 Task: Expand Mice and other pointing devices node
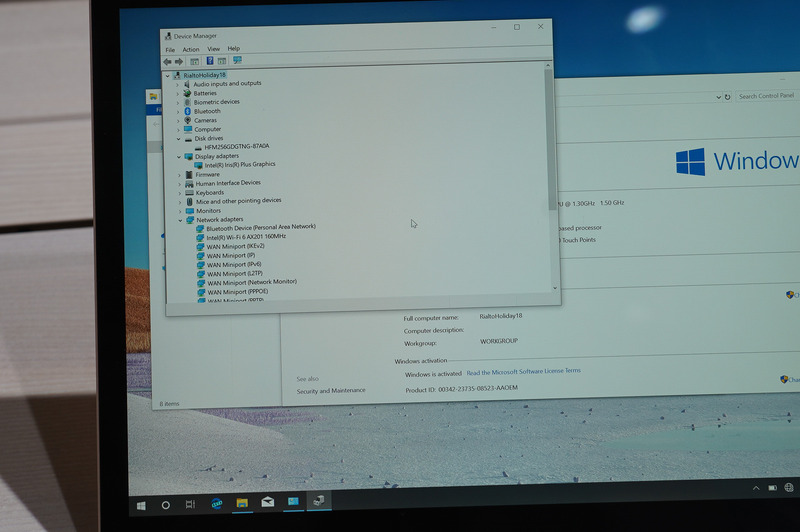[180, 202]
